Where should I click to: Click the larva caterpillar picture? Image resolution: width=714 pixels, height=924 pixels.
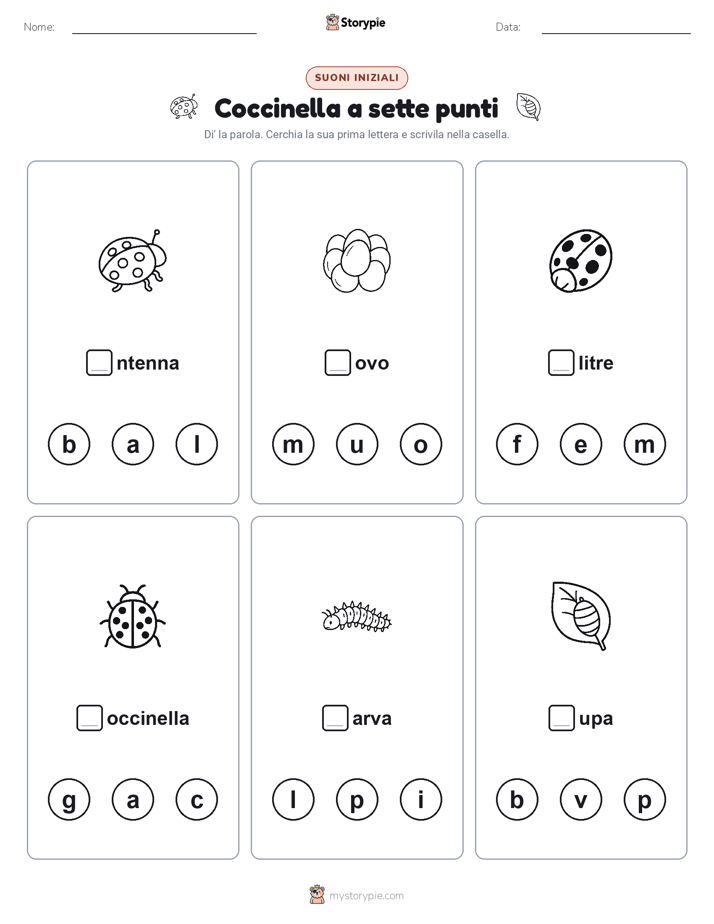(x=356, y=616)
